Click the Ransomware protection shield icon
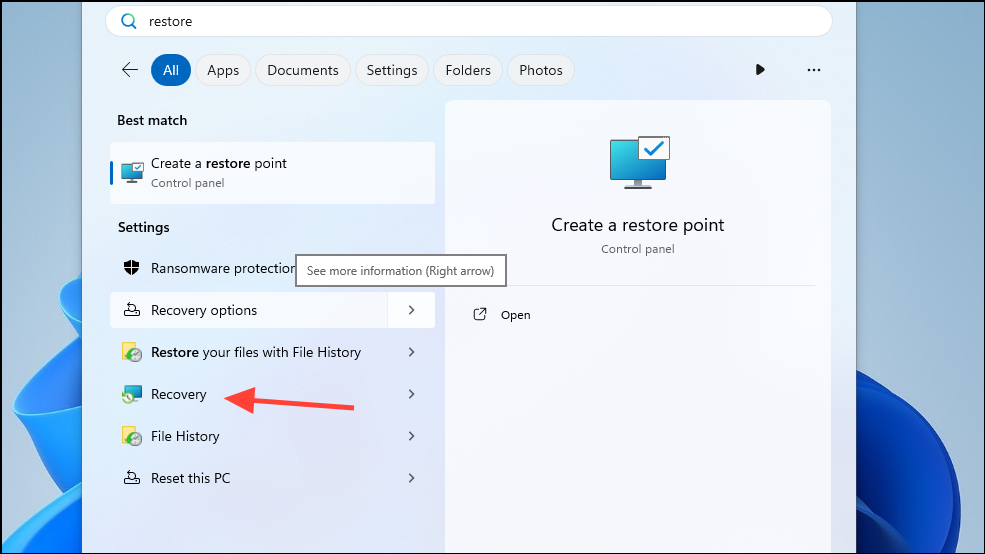 (131, 268)
